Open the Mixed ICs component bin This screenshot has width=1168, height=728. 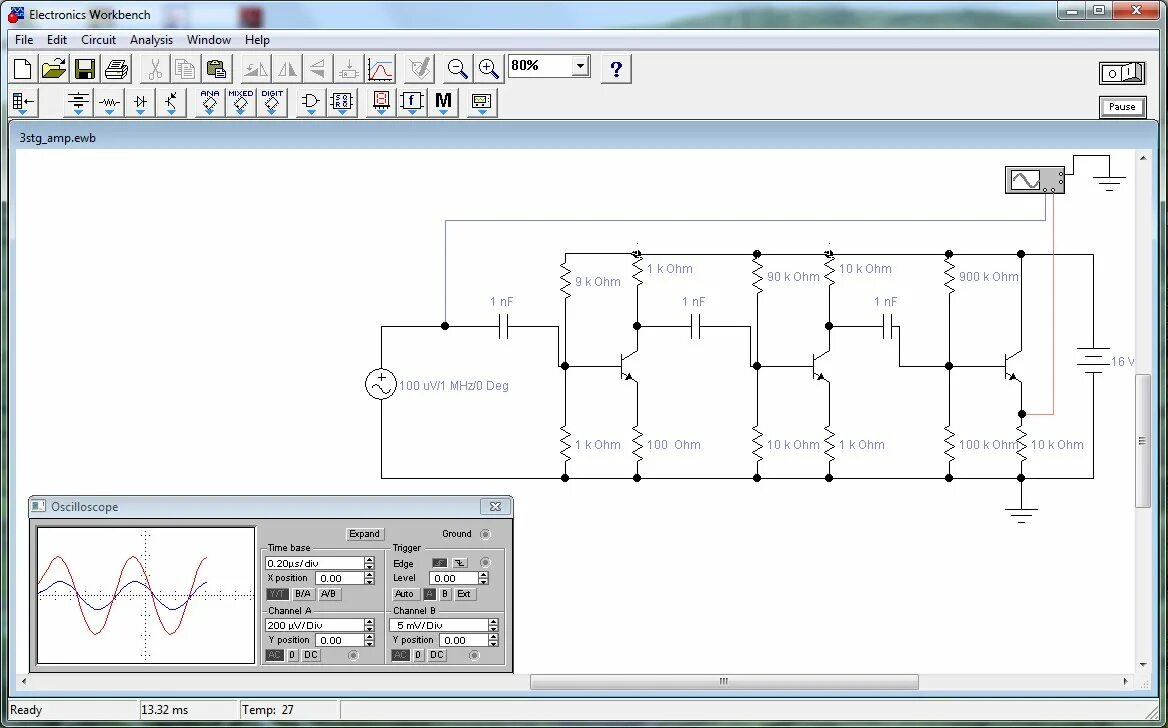click(x=240, y=102)
